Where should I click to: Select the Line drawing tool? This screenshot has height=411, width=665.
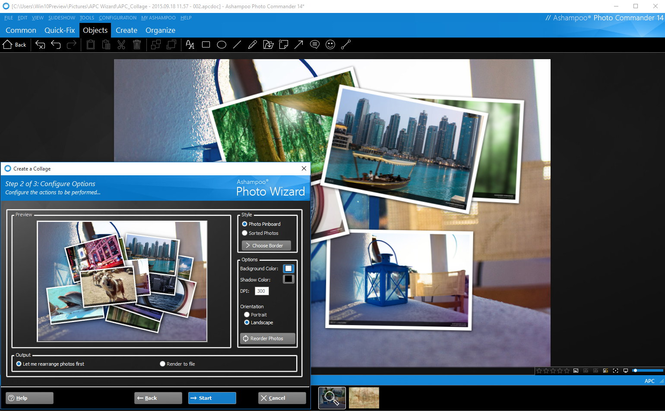coord(237,45)
